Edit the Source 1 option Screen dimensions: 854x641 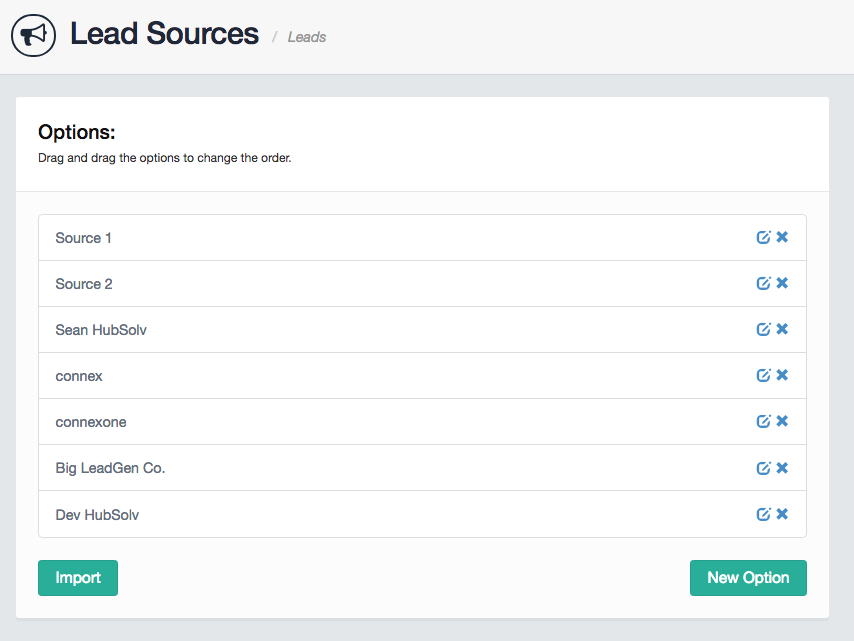pos(763,238)
